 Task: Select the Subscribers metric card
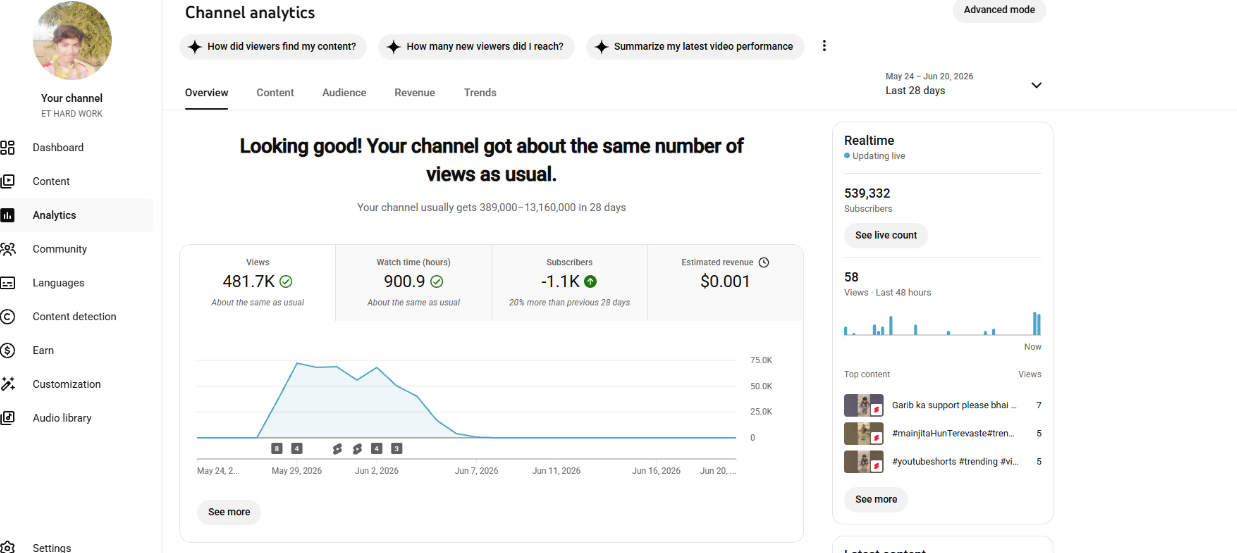click(569, 283)
